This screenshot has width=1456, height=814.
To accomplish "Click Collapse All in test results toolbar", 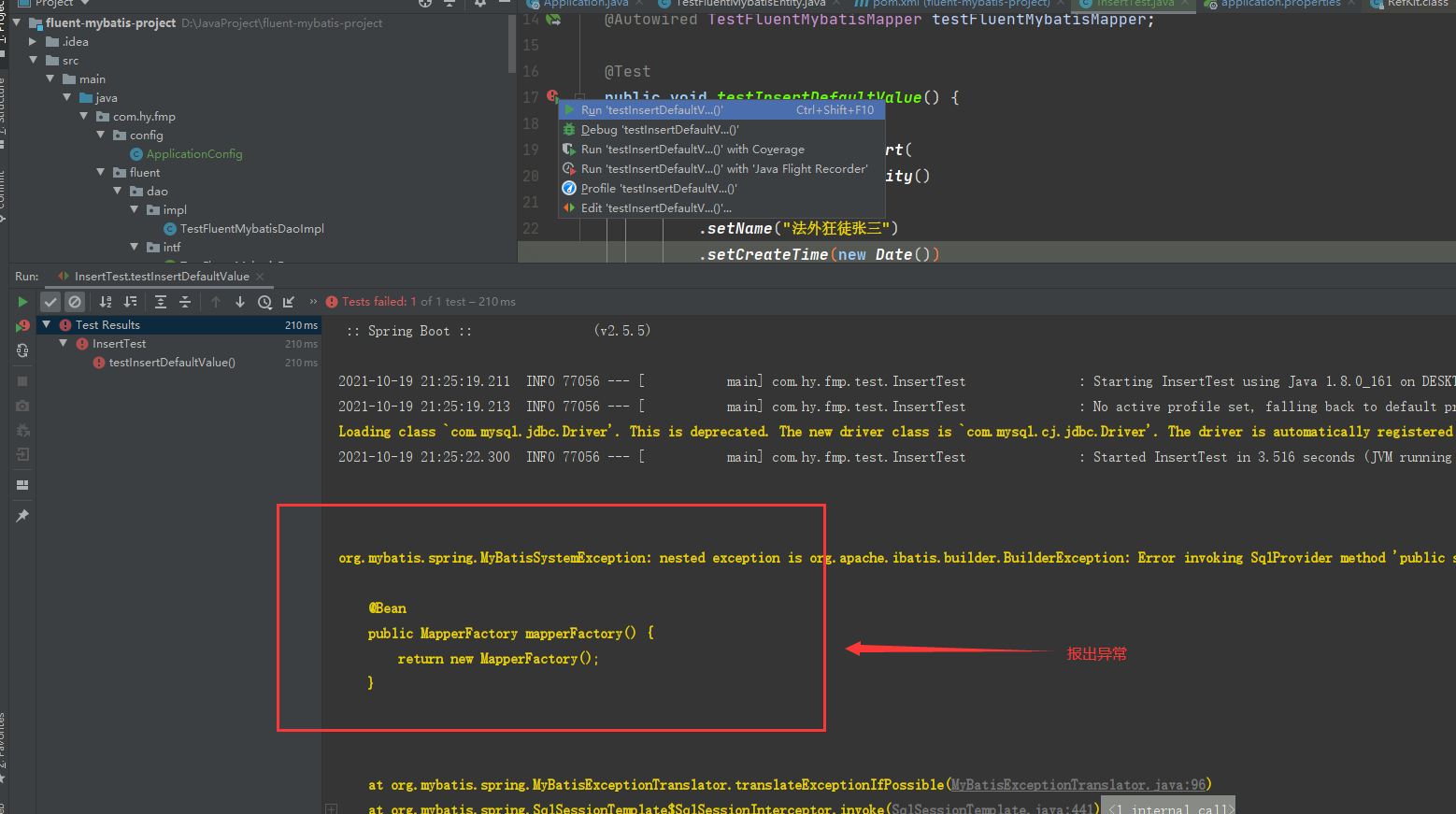I will click(185, 302).
